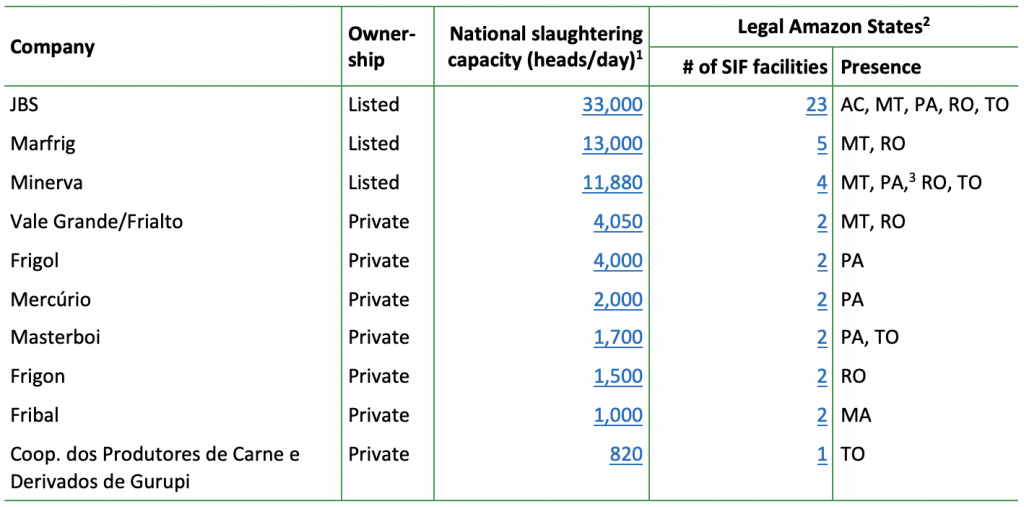Click the Company column header
The height and width of the screenshot is (507, 1024).
point(52,47)
